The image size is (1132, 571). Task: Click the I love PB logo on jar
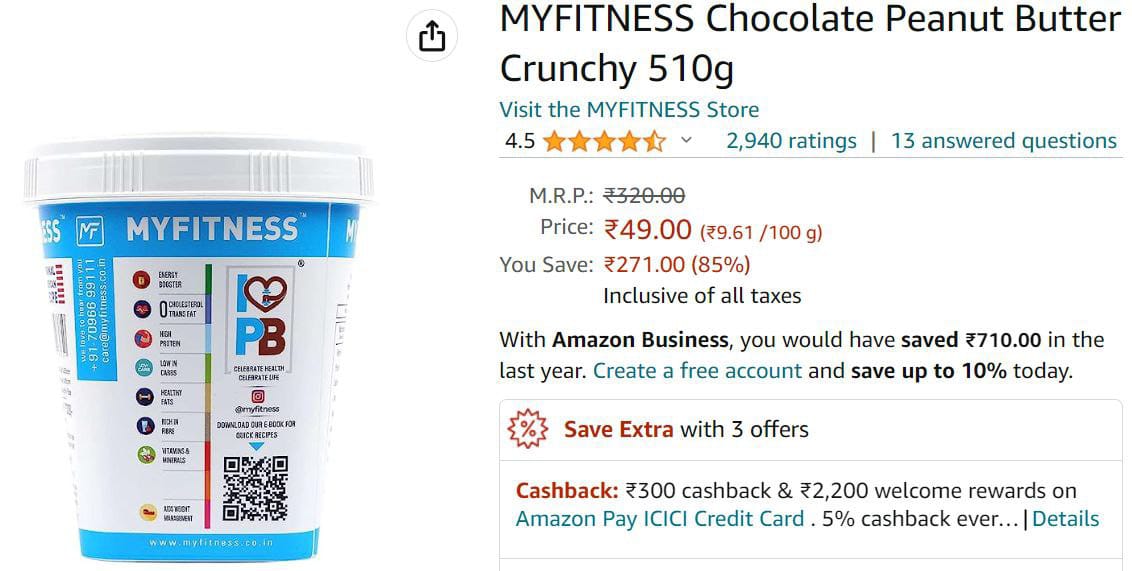(x=259, y=315)
